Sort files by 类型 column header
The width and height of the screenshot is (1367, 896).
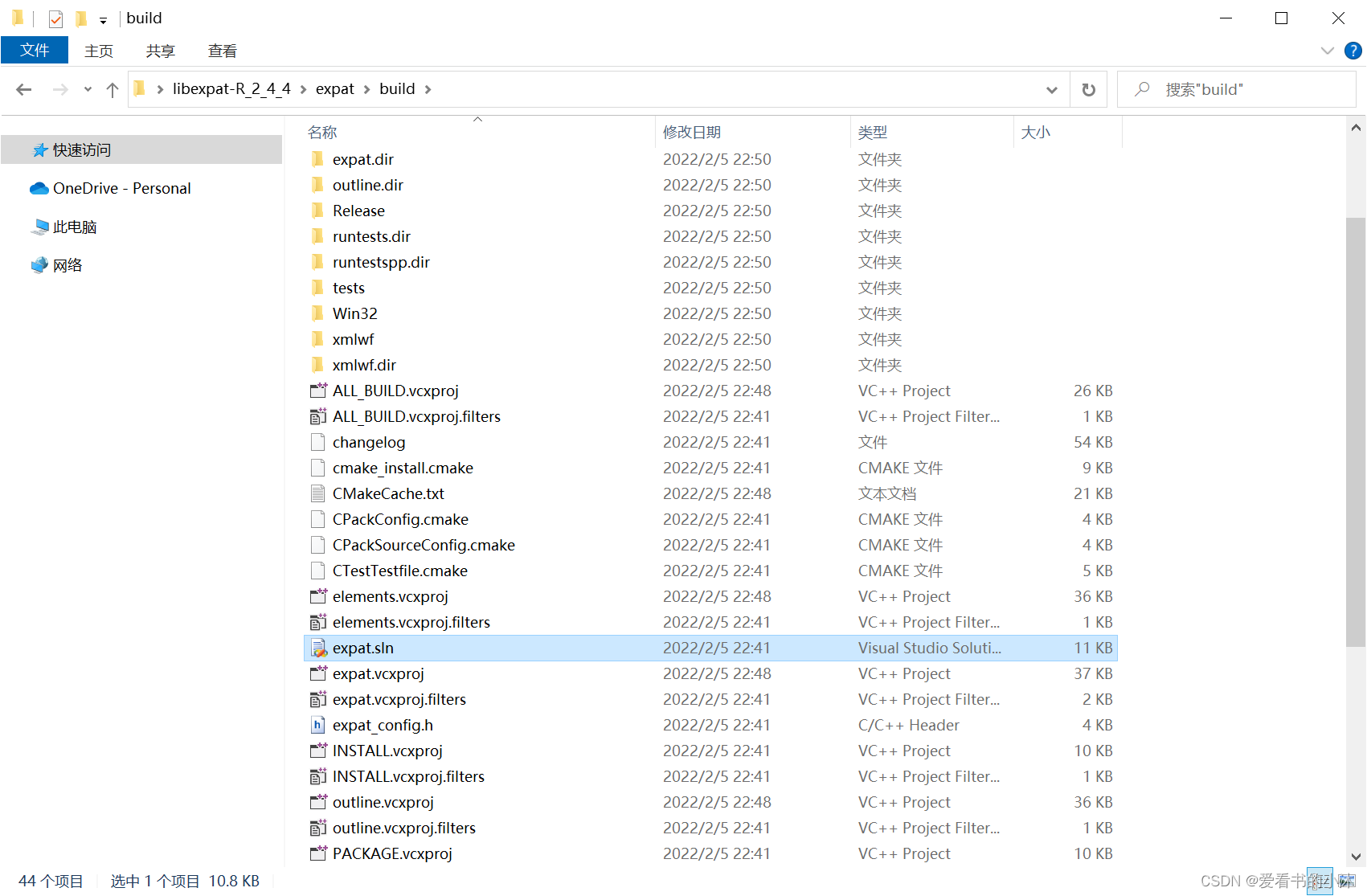[x=932, y=132]
